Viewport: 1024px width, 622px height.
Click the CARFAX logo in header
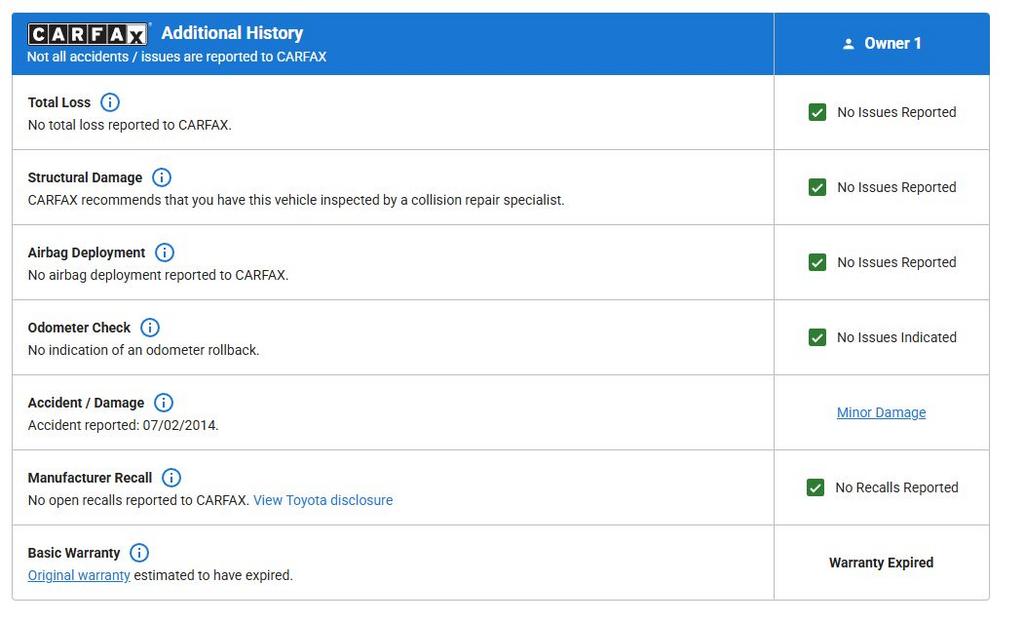pos(88,34)
